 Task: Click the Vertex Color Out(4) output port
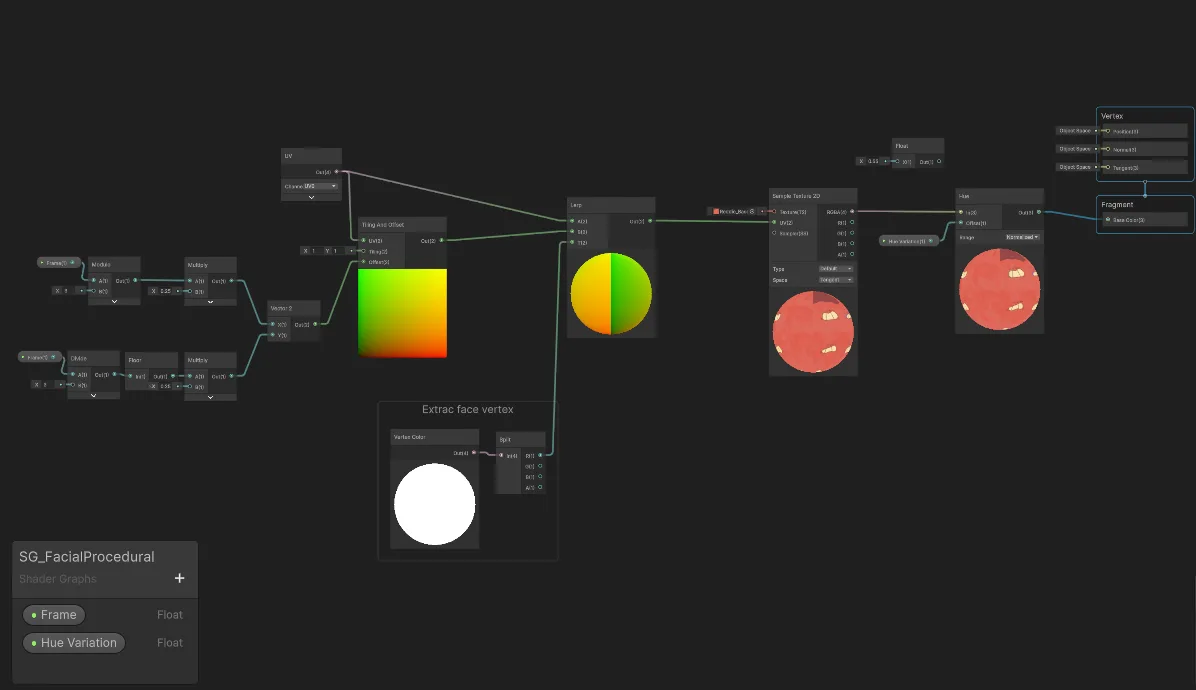(474, 453)
